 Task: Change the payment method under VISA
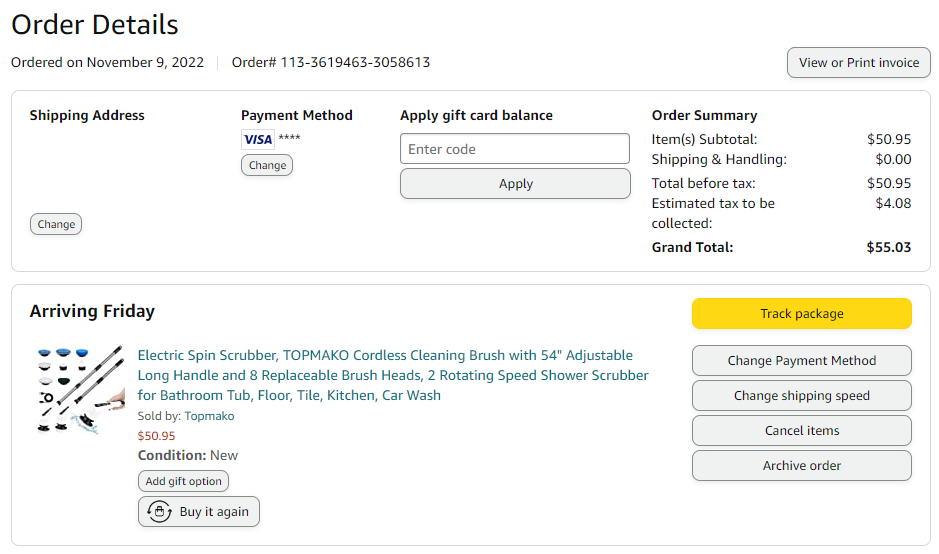point(267,165)
